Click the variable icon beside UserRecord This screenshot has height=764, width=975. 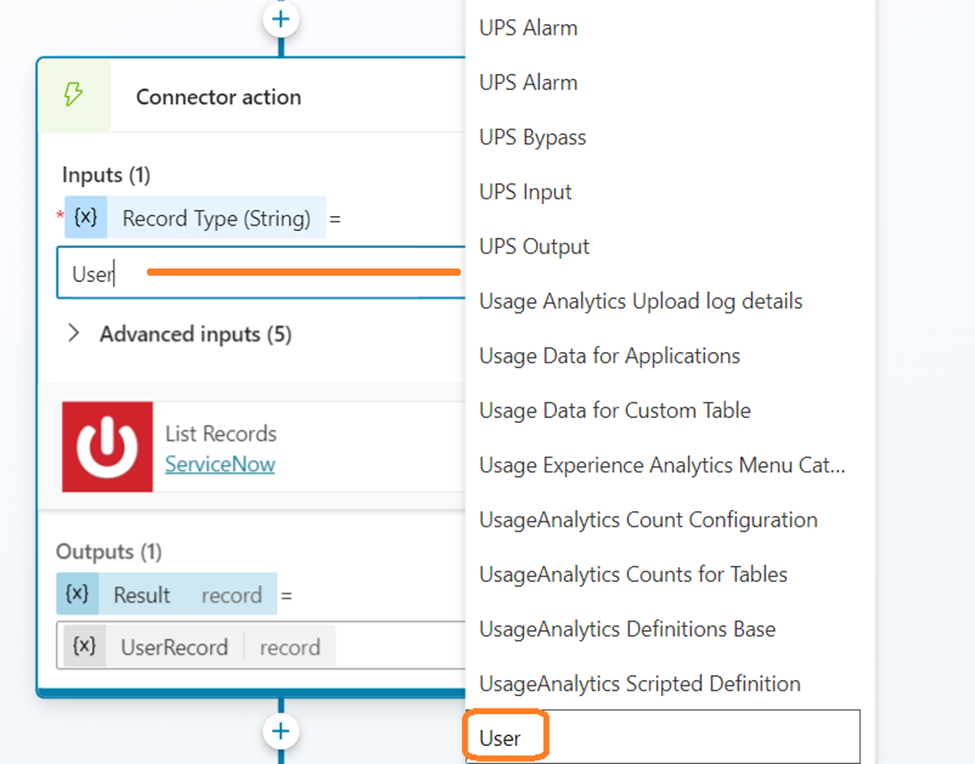[85, 646]
